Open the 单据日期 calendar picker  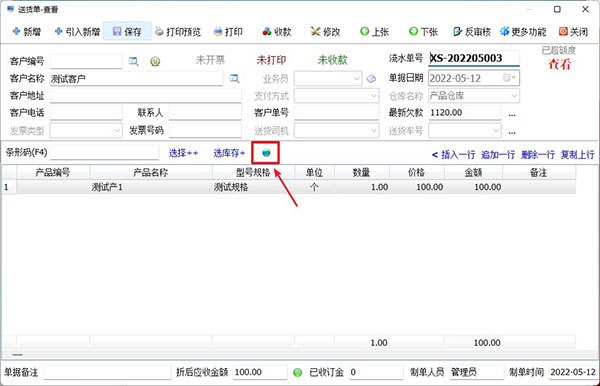pyautogui.click(x=510, y=78)
